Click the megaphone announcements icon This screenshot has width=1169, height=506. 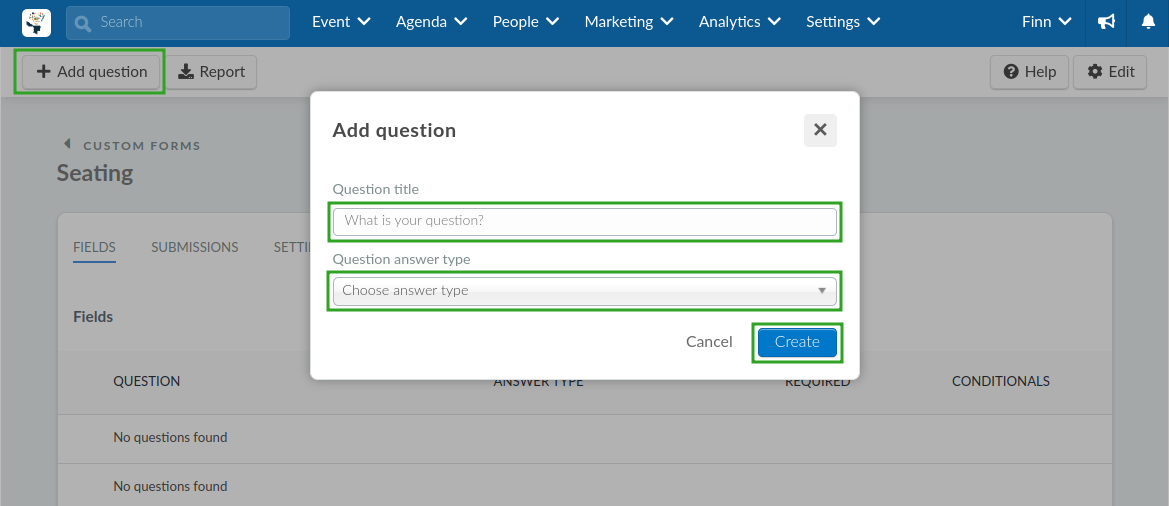pyautogui.click(x=1106, y=22)
